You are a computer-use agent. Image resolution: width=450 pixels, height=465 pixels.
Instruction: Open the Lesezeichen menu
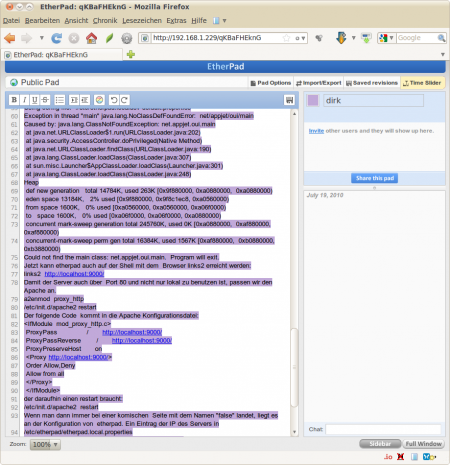[x=142, y=21]
